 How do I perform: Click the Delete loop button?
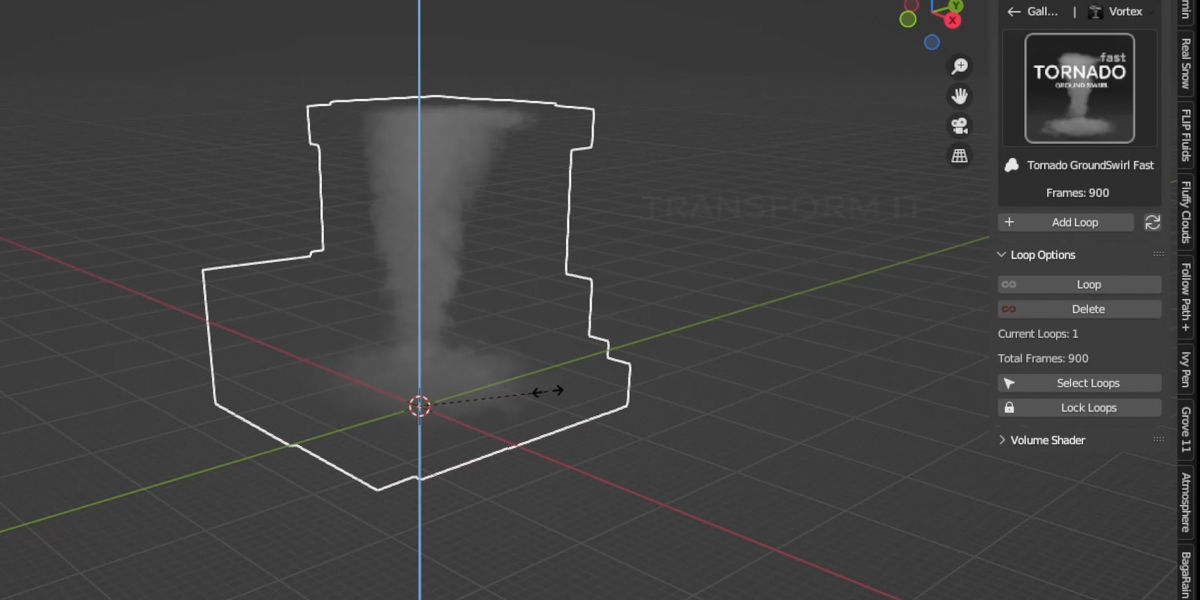tap(1080, 309)
